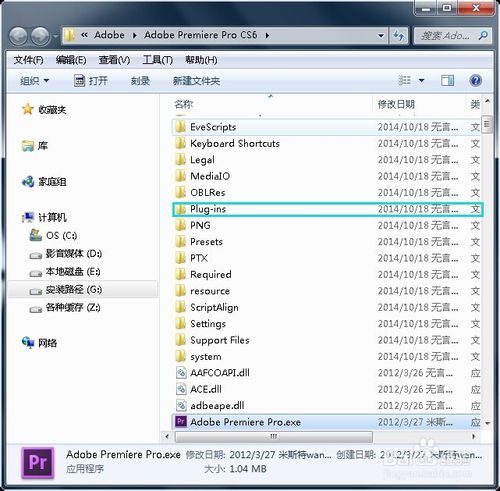
Task: Expand arrow after Adobe Premiere Pro CS6 breadcrumb
Action: 267,35
